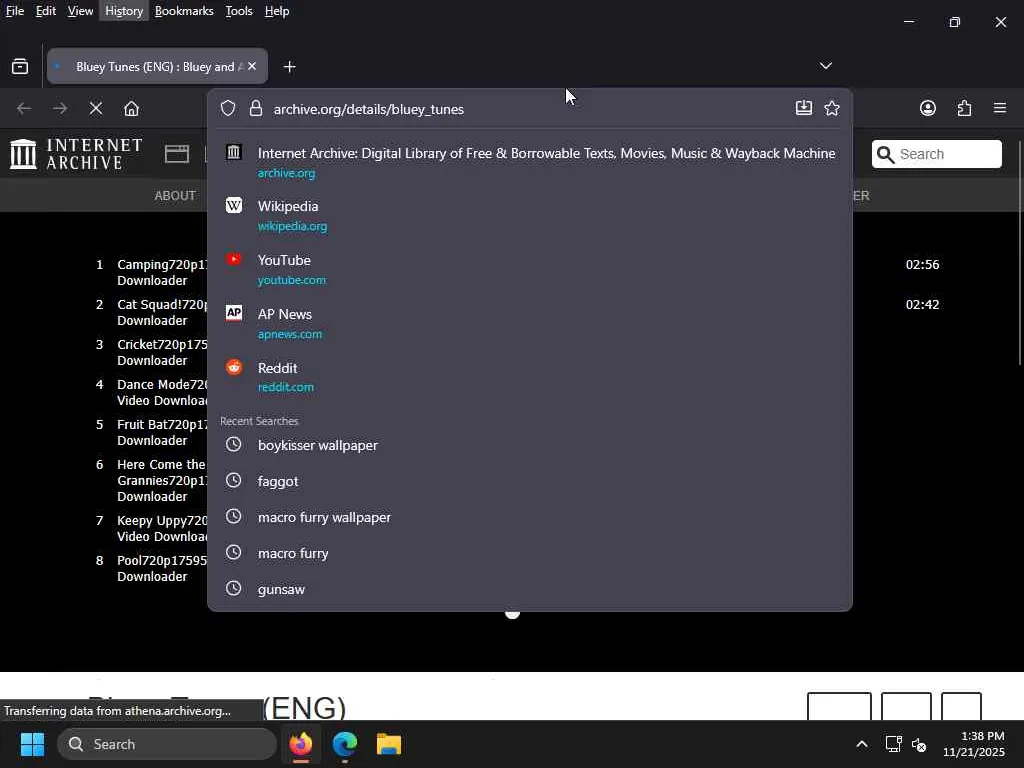Image resolution: width=1024 pixels, height=768 pixels.
Task: Open Firefox View recent browsing icon
Action: click(20, 67)
